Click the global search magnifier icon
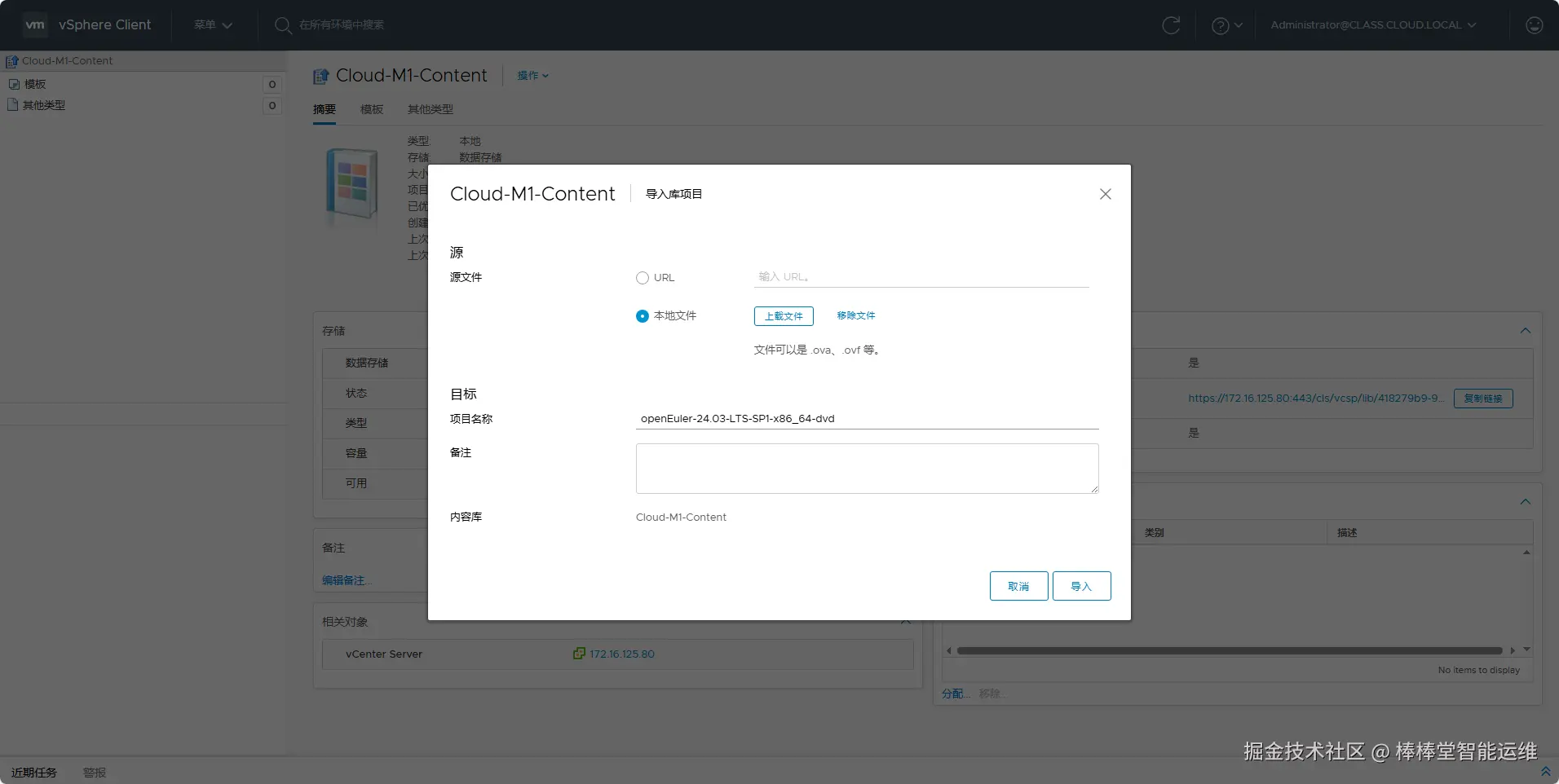The width and height of the screenshot is (1559, 784). (x=283, y=25)
